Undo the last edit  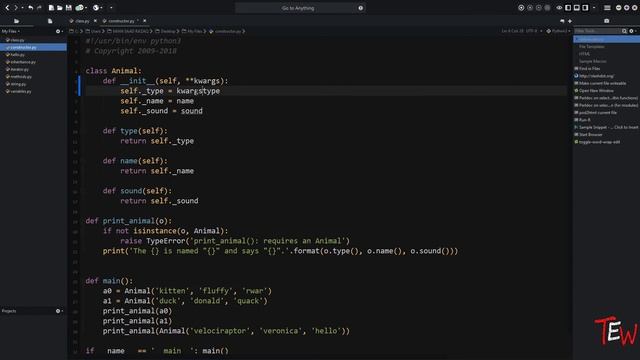click(x=31, y=8)
